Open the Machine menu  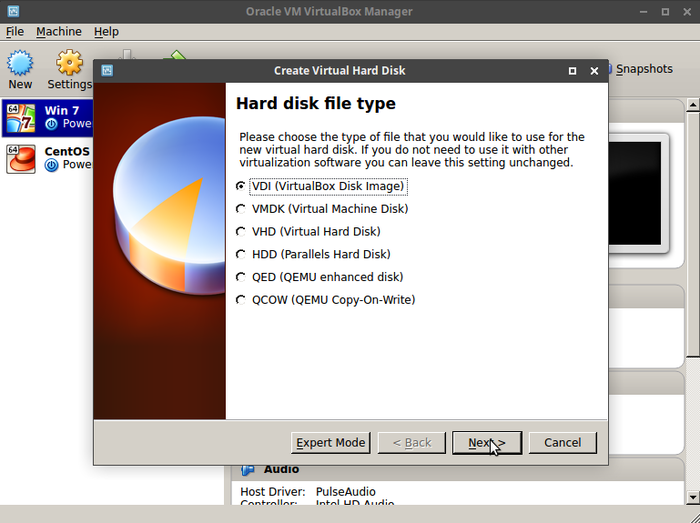[x=59, y=32]
